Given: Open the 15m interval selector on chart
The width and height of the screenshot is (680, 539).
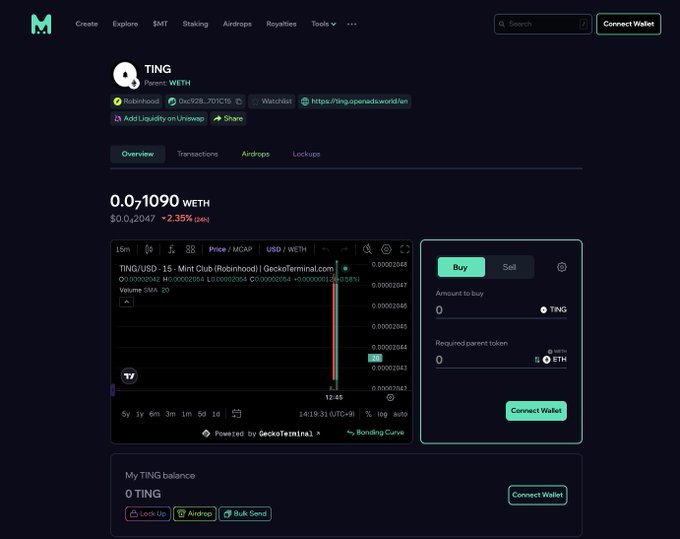Looking at the screenshot, I should [123, 249].
